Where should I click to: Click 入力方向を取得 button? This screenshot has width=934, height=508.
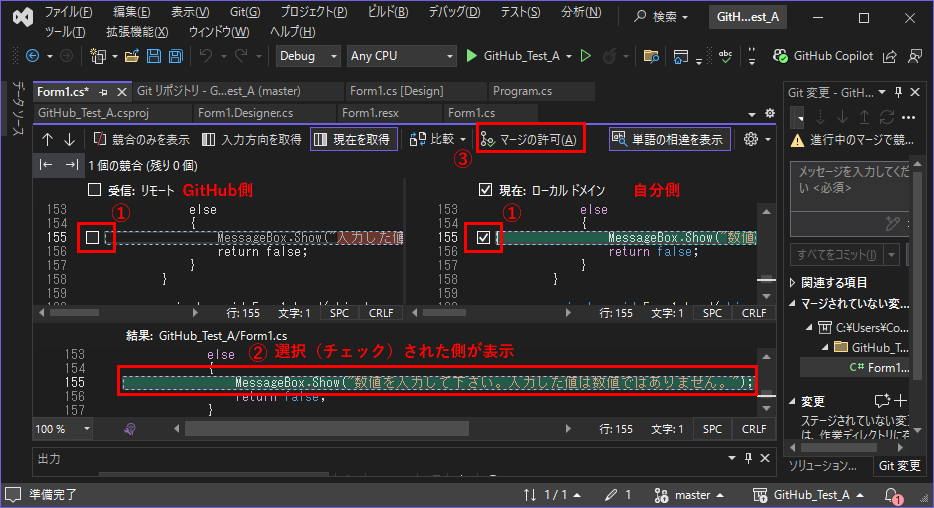(251, 140)
